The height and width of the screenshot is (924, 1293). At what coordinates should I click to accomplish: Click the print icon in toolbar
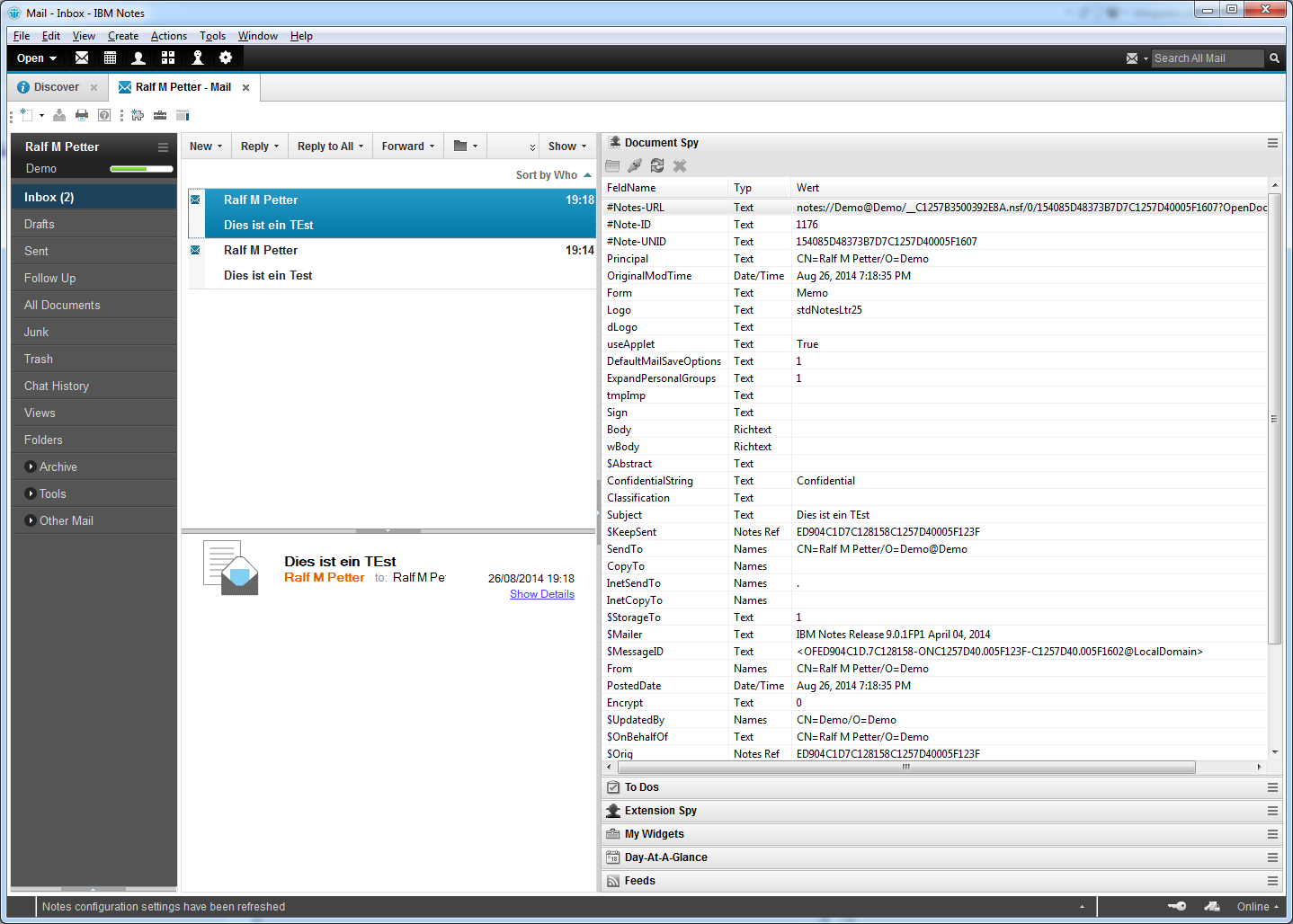click(x=82, y=115)
